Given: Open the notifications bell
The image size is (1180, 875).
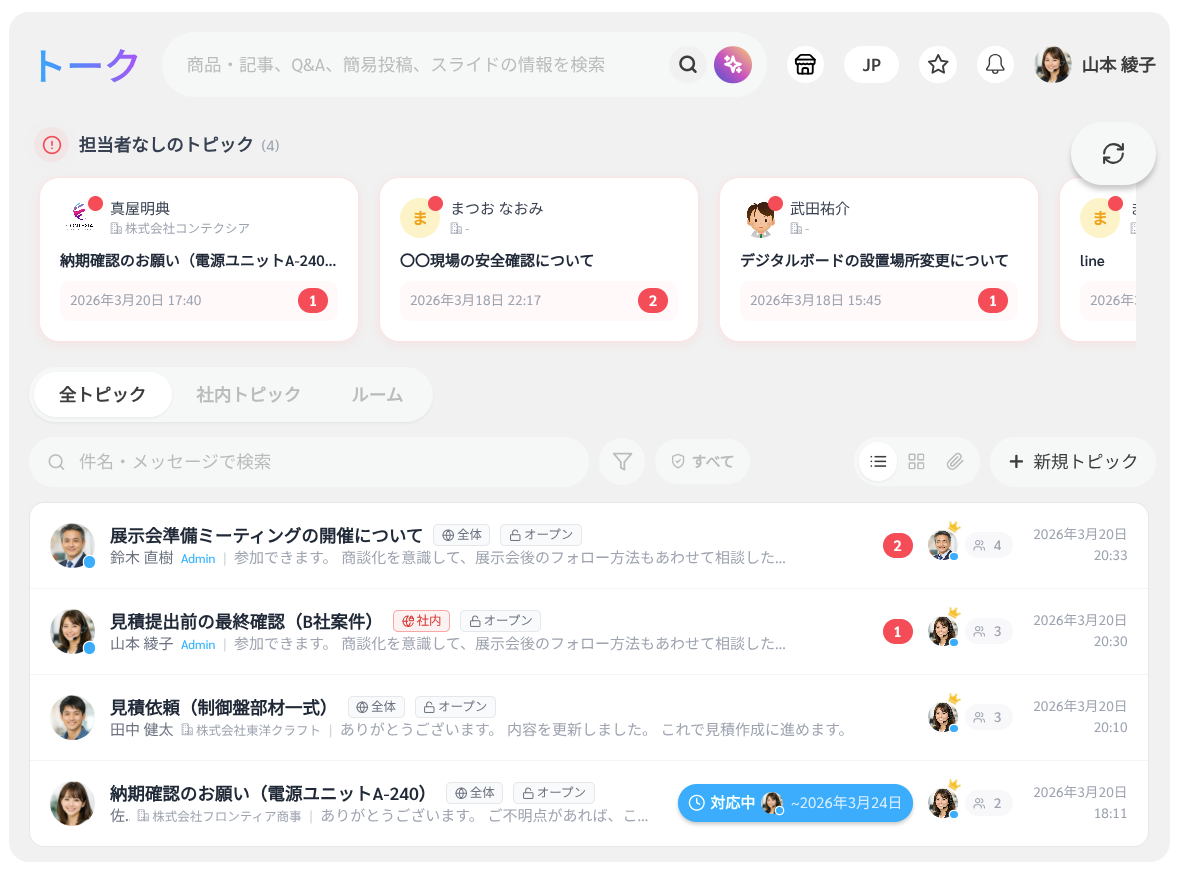Looking at the screenshot, I should [994, 65].
